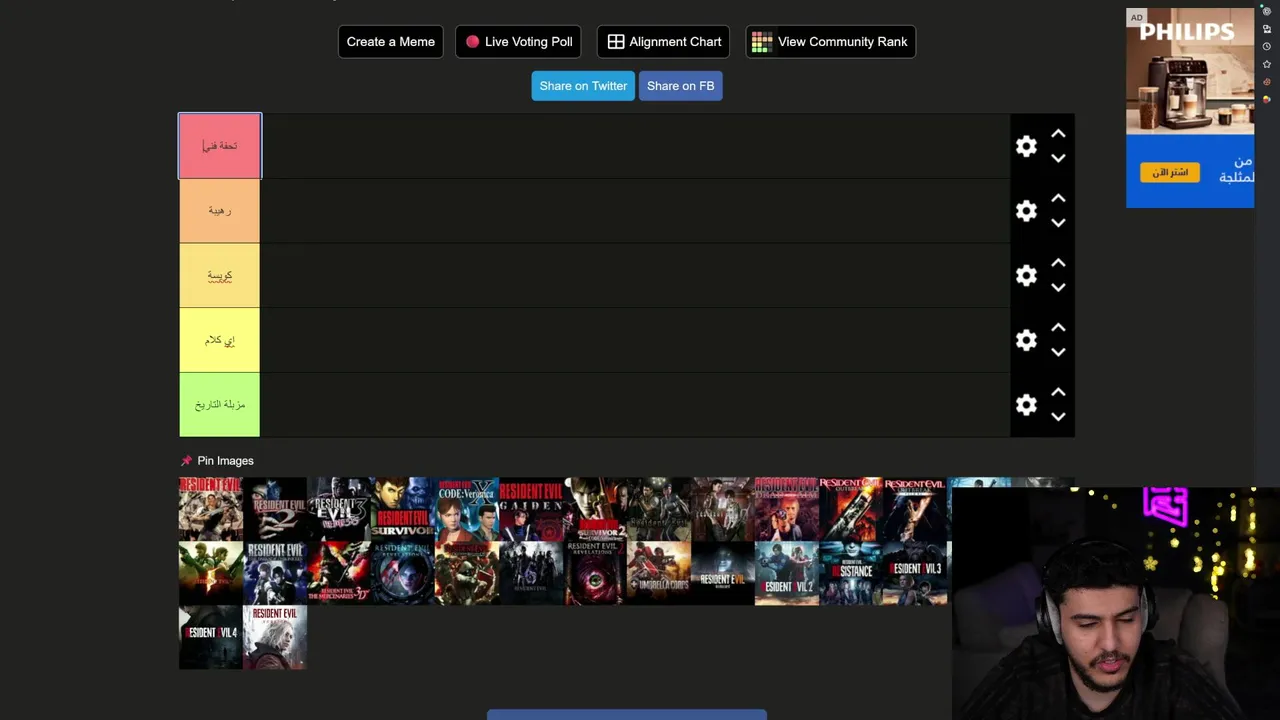Click the Pin Images option

(x=217, y=461)
